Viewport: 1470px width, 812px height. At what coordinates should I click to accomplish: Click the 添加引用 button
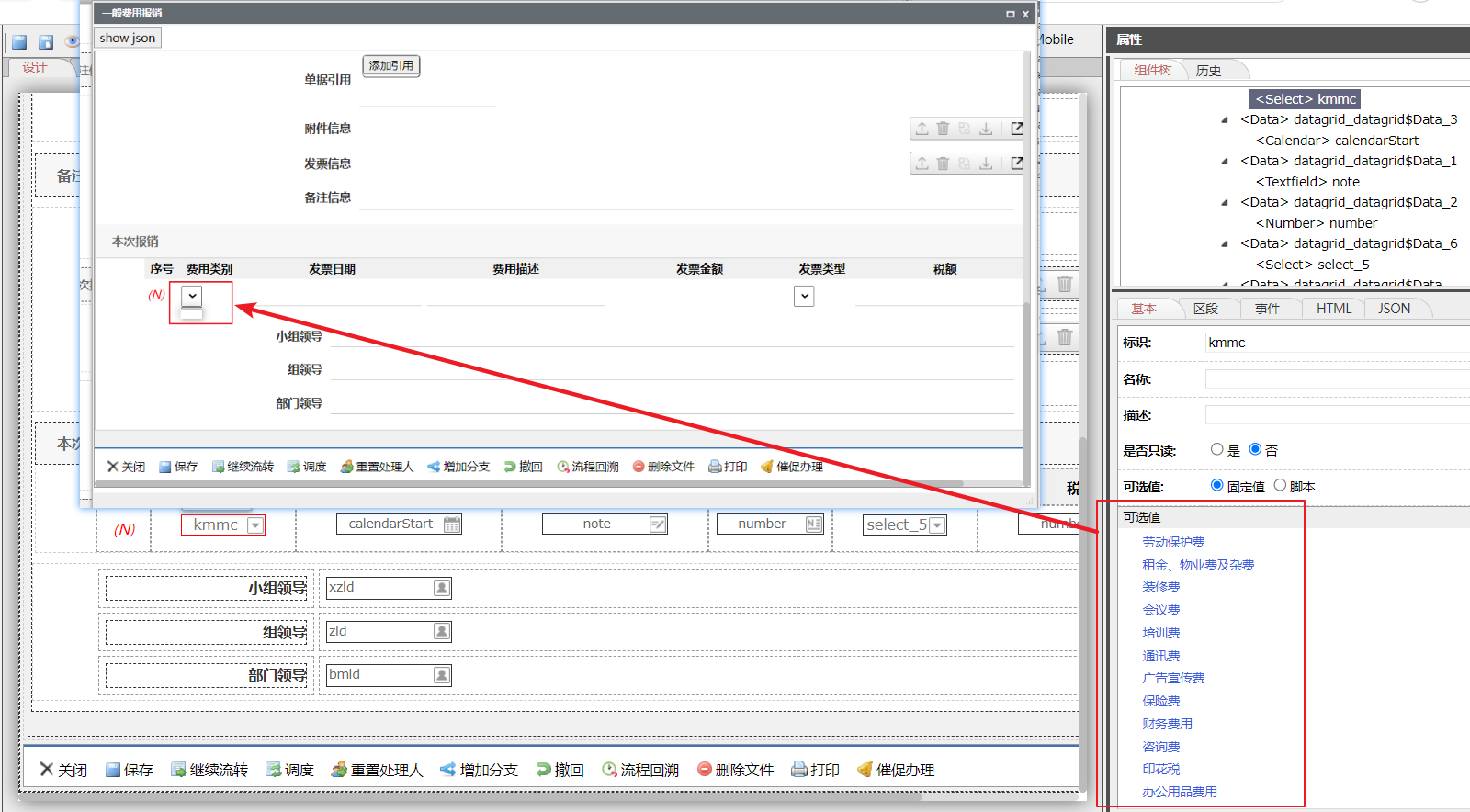click(x=391, y=66)
